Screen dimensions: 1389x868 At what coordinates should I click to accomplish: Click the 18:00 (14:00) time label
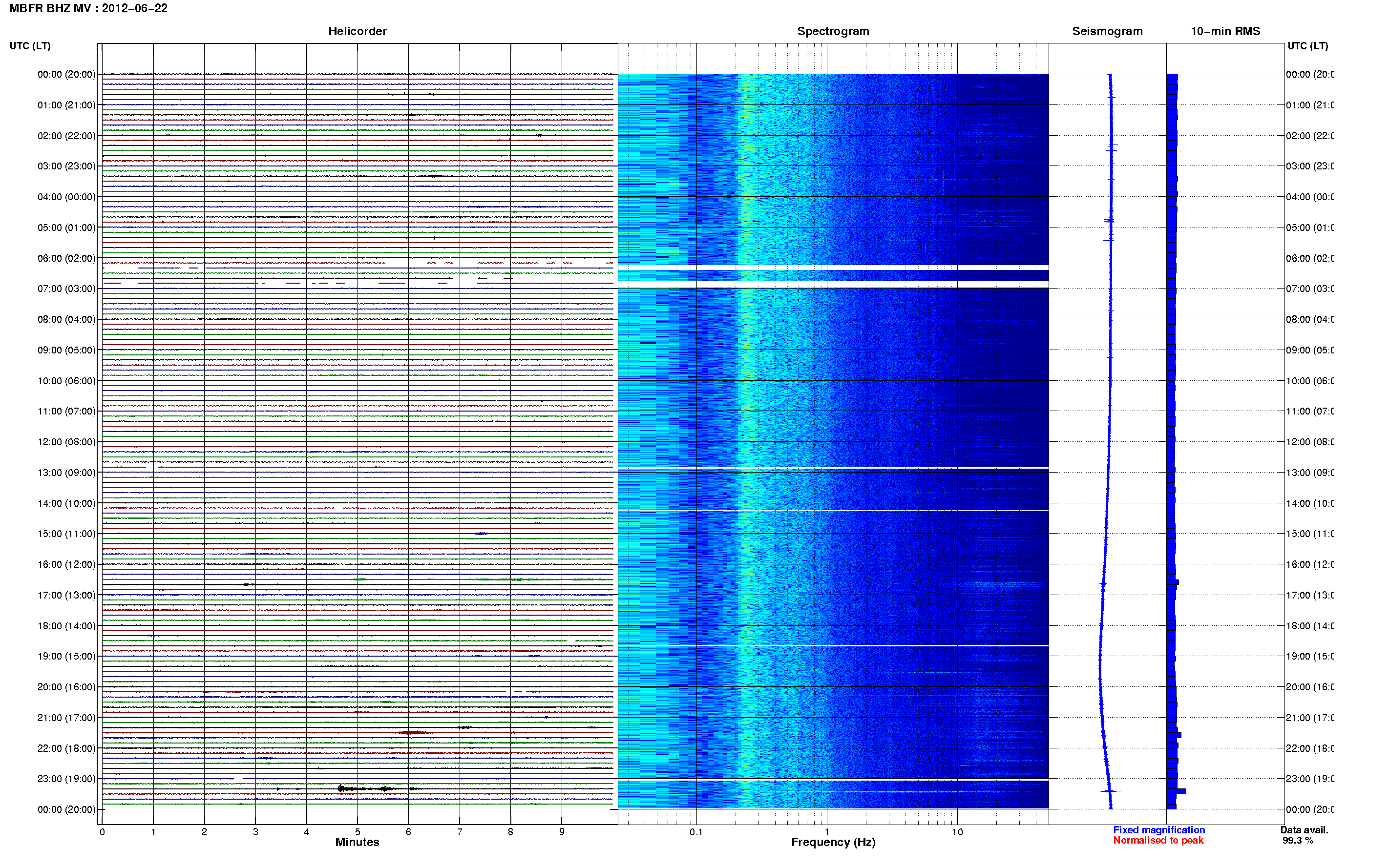coord(66,626)
